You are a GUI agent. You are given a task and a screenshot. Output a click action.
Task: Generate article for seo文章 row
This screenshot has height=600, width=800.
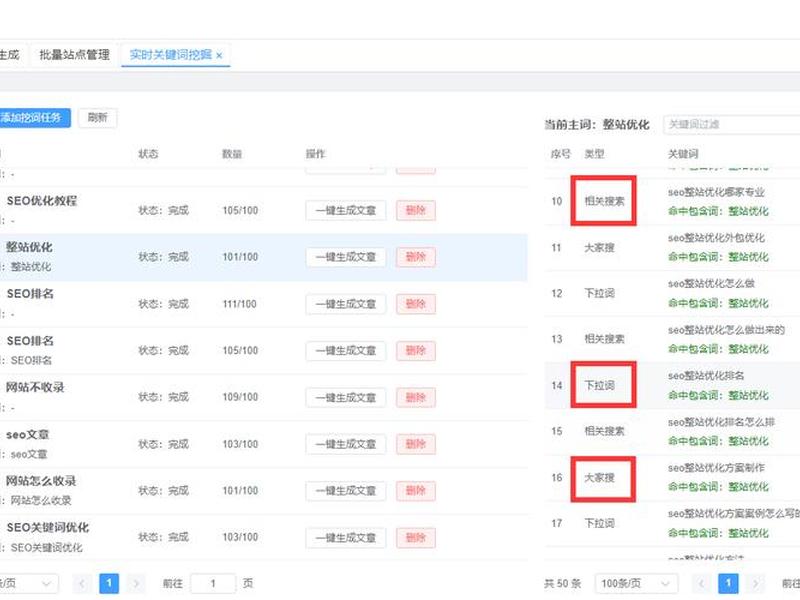click(x=345, y=444)
